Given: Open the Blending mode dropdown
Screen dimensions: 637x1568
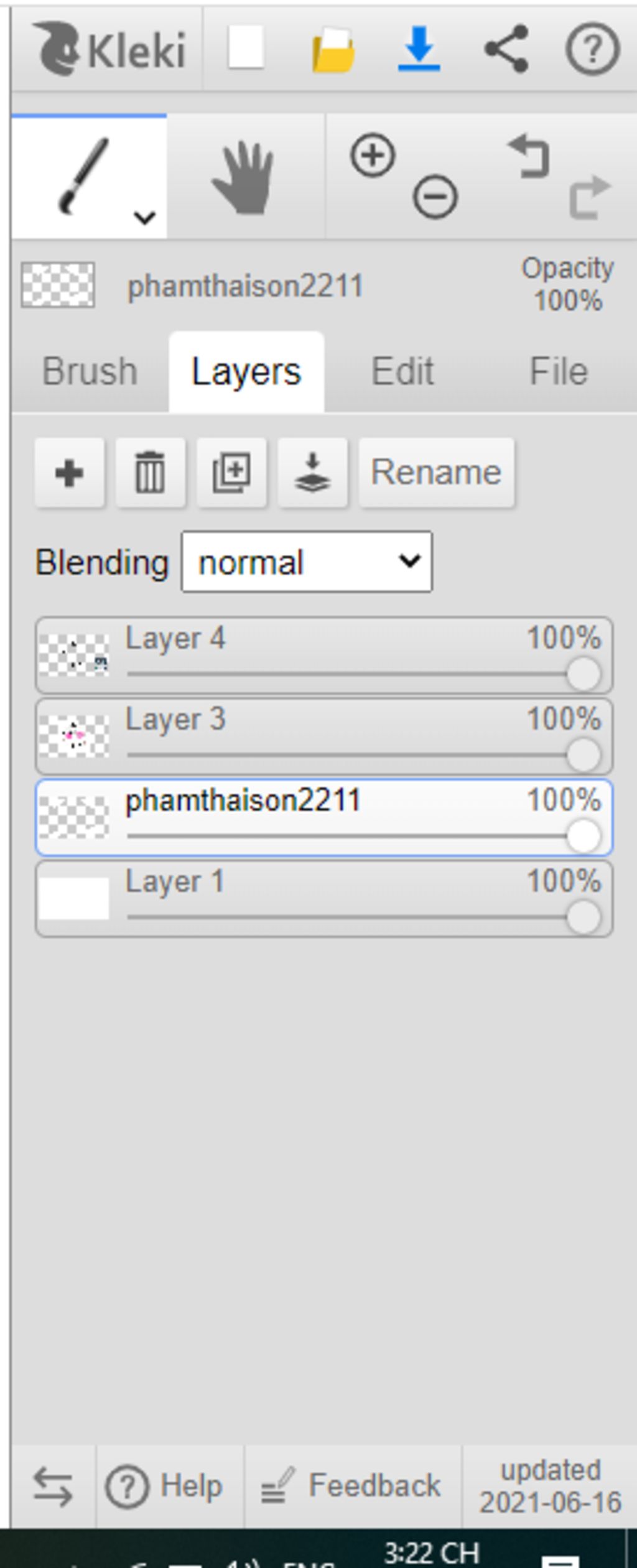Looking at the screenshot, I should [x=307, y=562].
